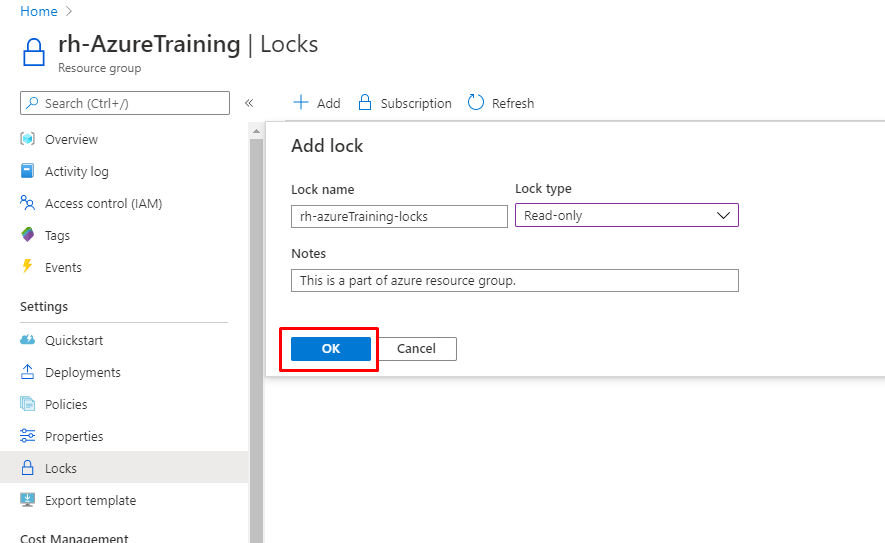Click the Cost Management section heading
885x543 pixels.
[74, 538]
